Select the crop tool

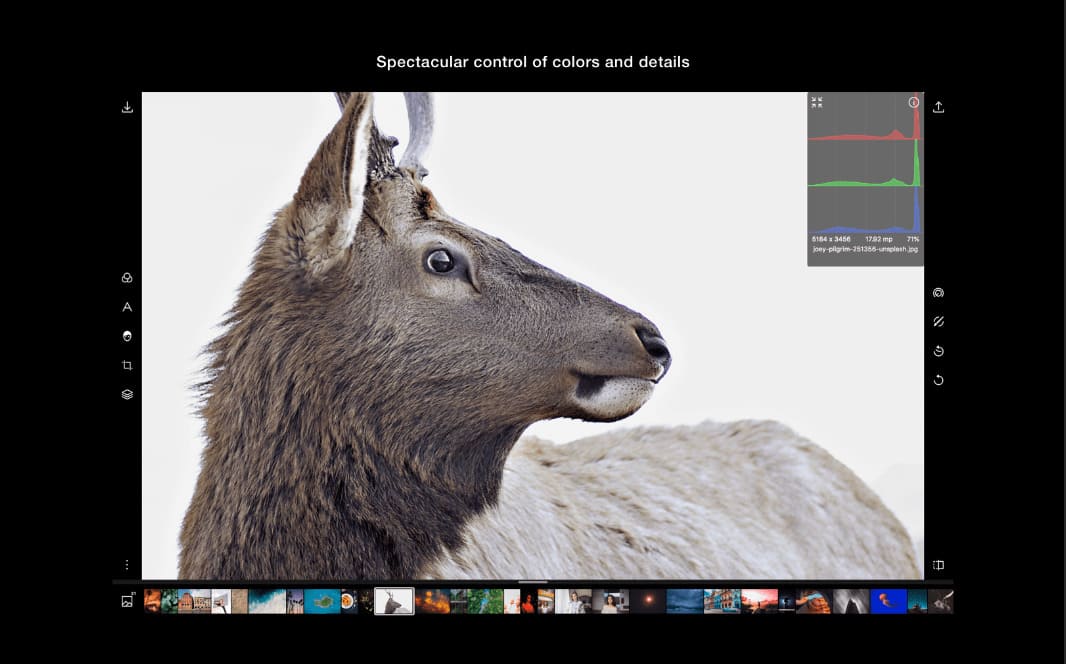(x=127, y=365)
